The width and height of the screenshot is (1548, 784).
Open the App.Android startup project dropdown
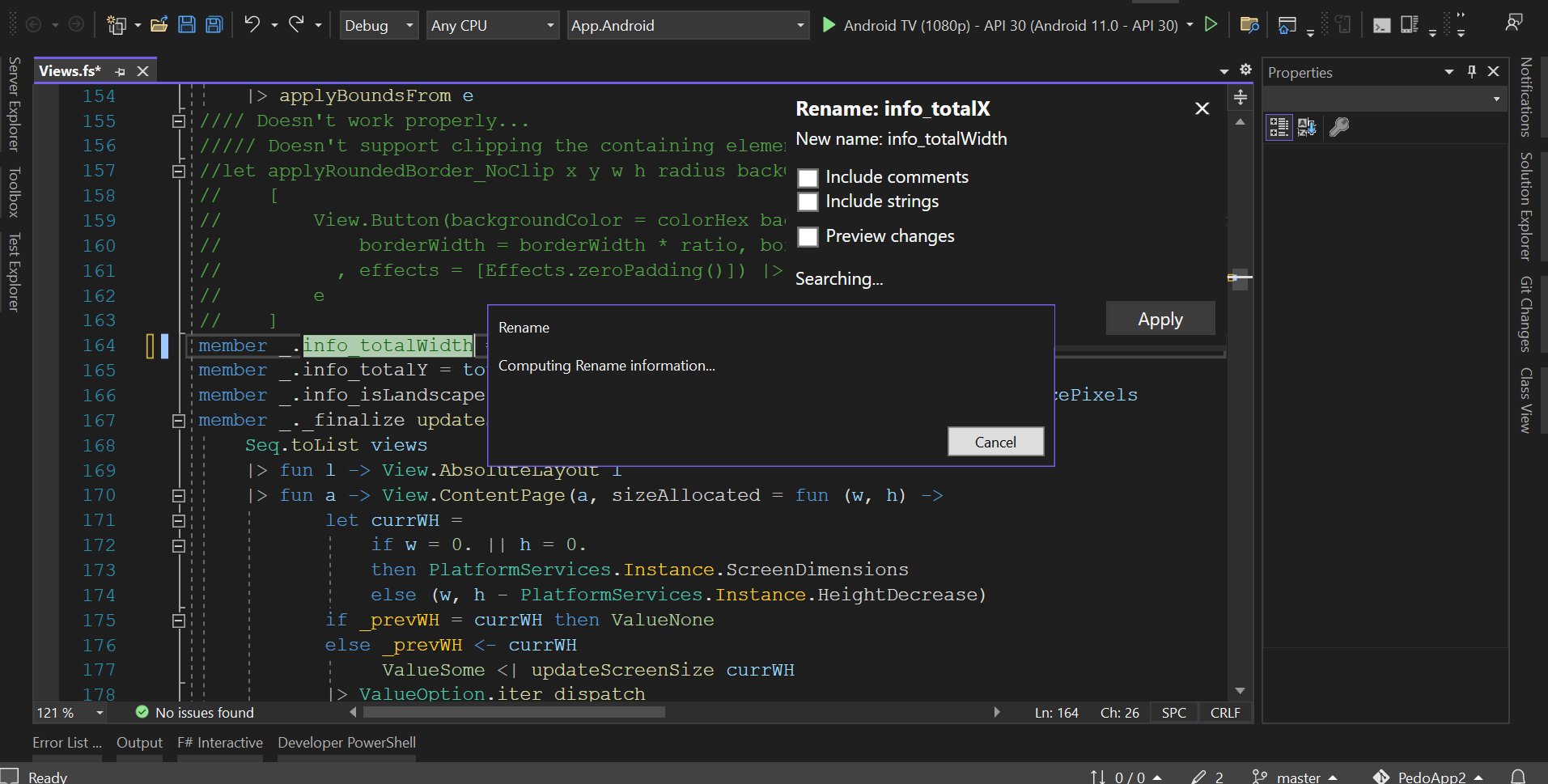click(x=688, y=25)
